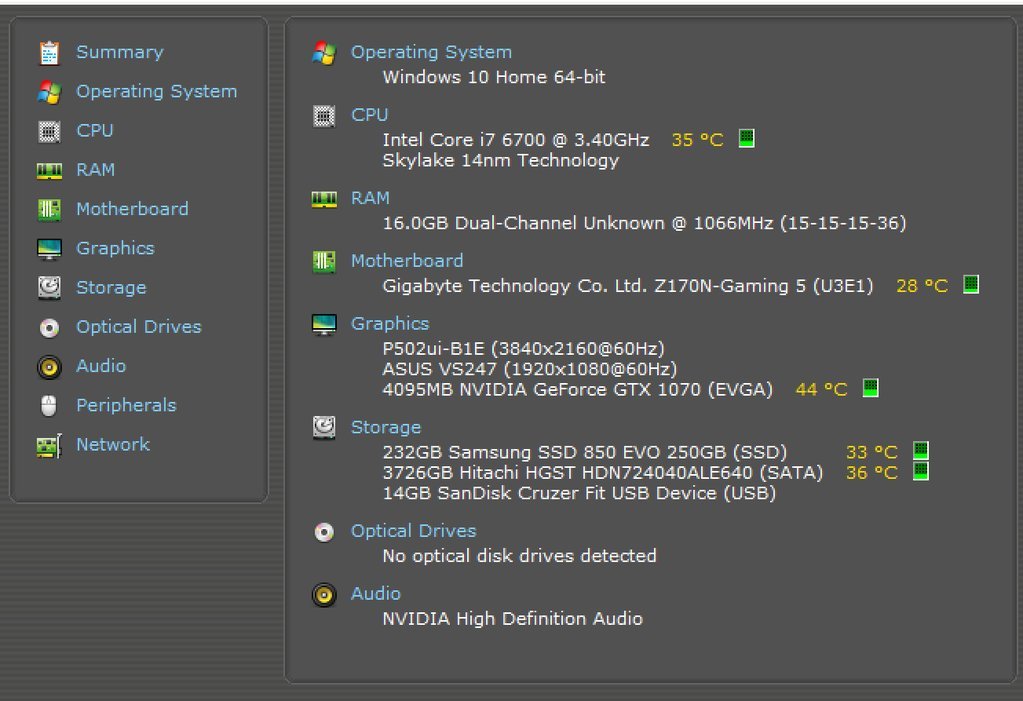Image resolution: width=1023 pixels, height=701 pixels.
Task: Open the Operating System sidebar section
Action: tap(156, 91)
